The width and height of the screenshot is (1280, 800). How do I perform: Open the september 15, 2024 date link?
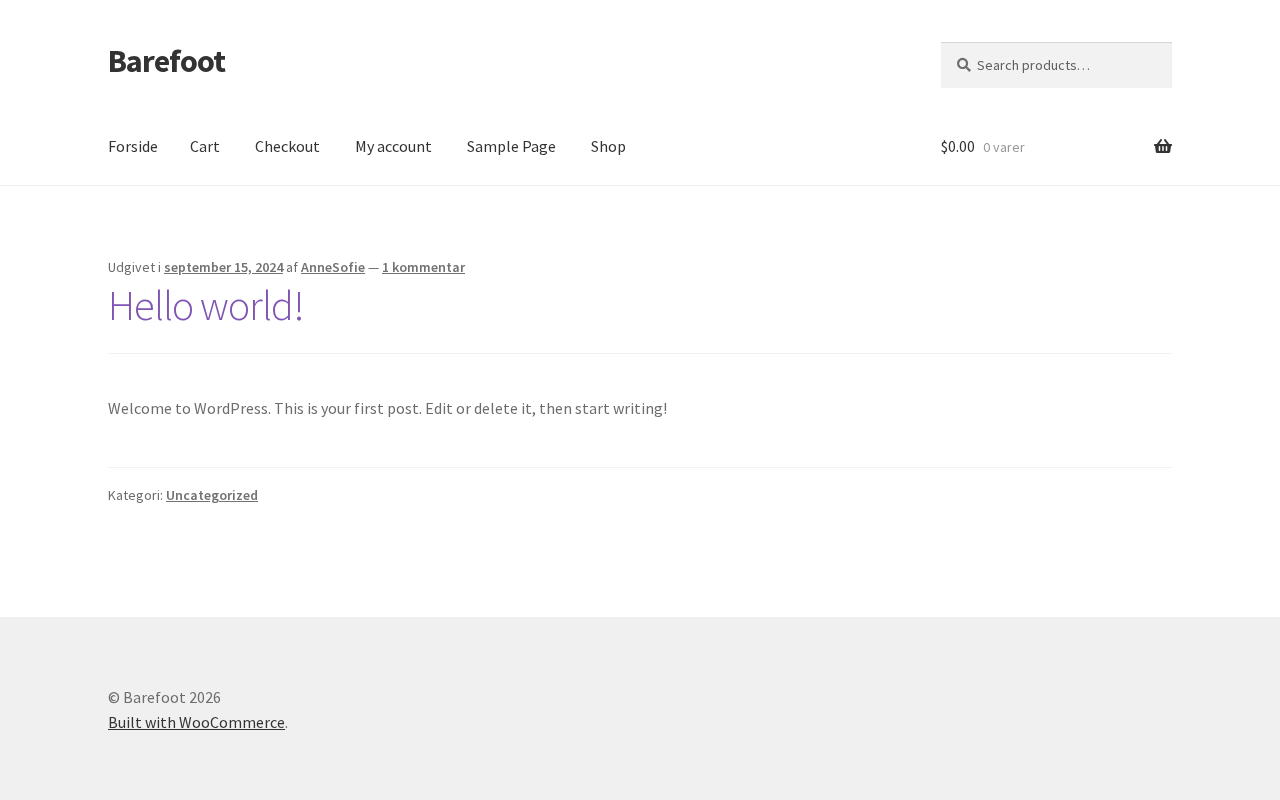click(x=223, y=267)
